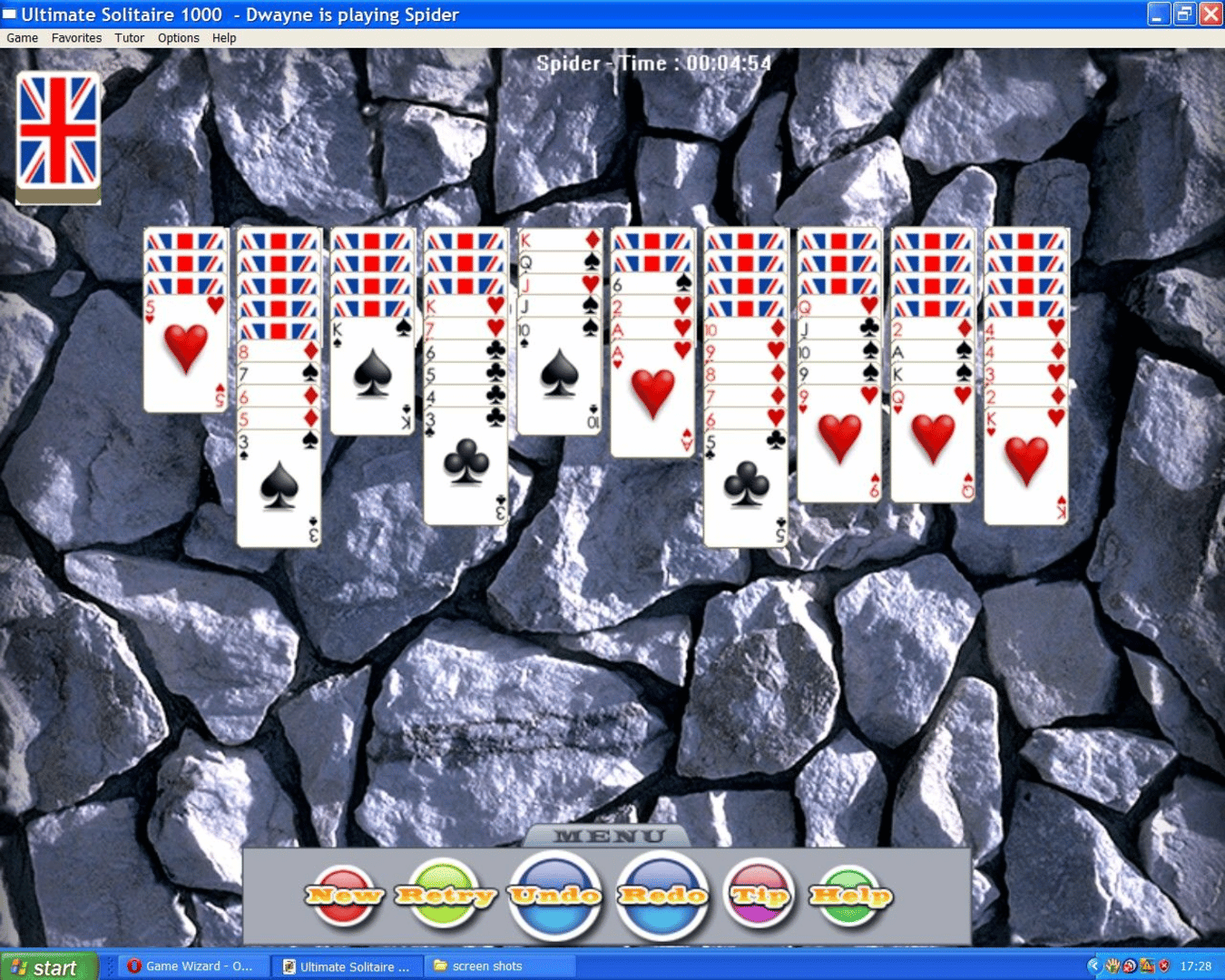Select the 9 of hearts in eighth column
This screenshot has height=980, width=1225.
(x=839, y=443)
